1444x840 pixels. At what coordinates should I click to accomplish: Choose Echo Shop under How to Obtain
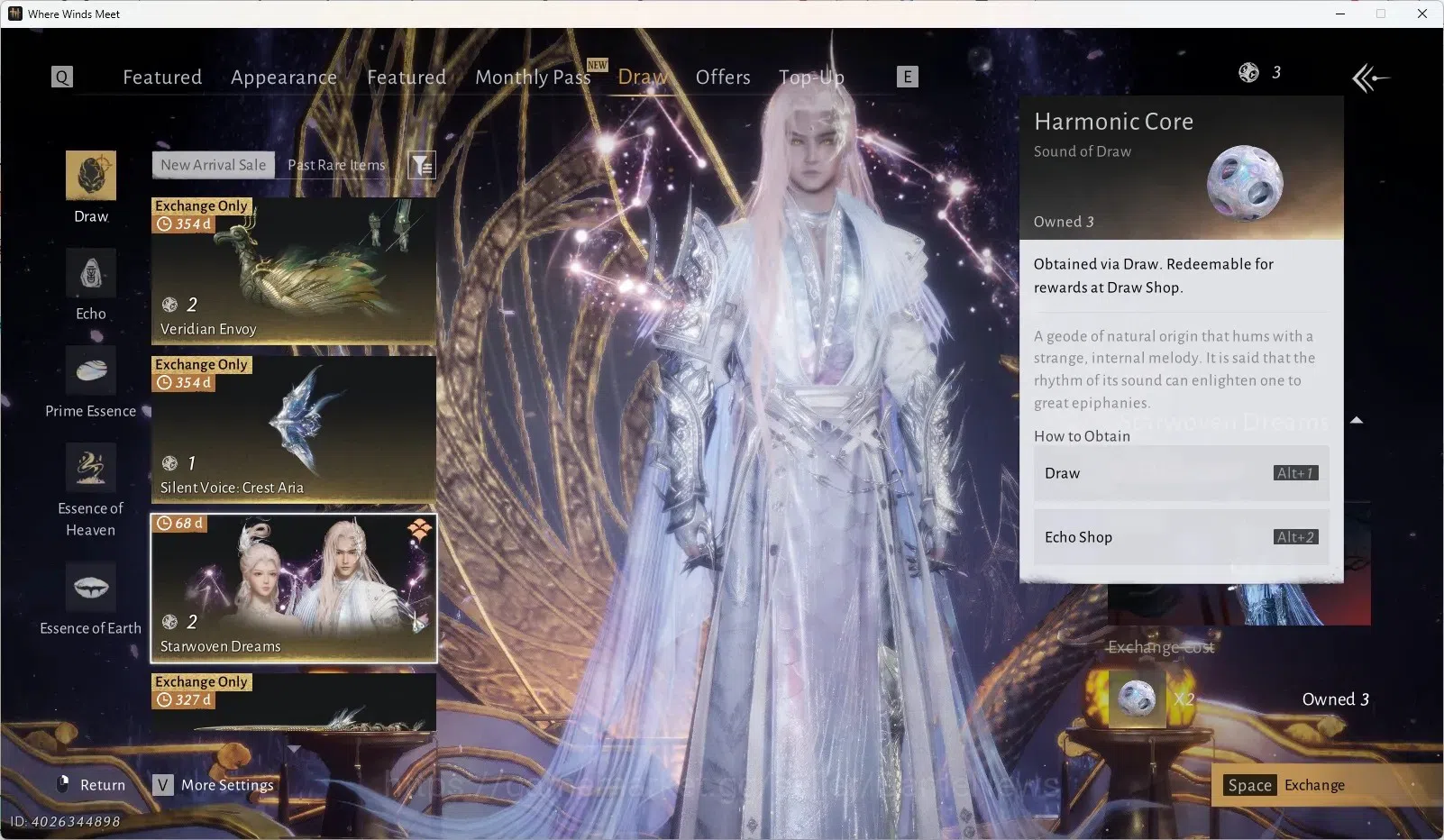(1181, 537)
